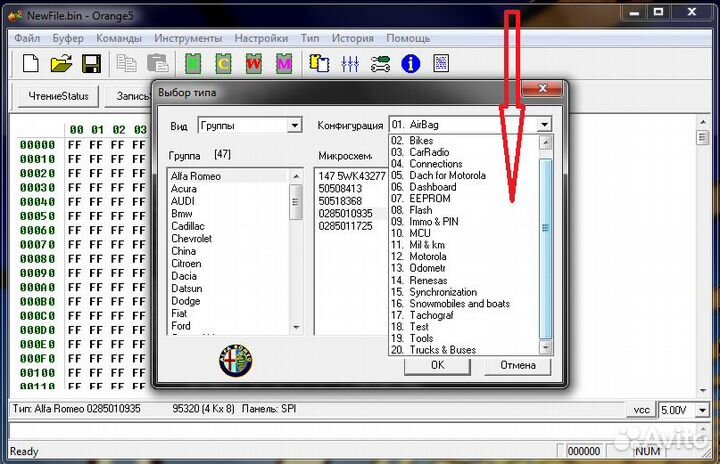Click the green R chip icon

(193, 64)
